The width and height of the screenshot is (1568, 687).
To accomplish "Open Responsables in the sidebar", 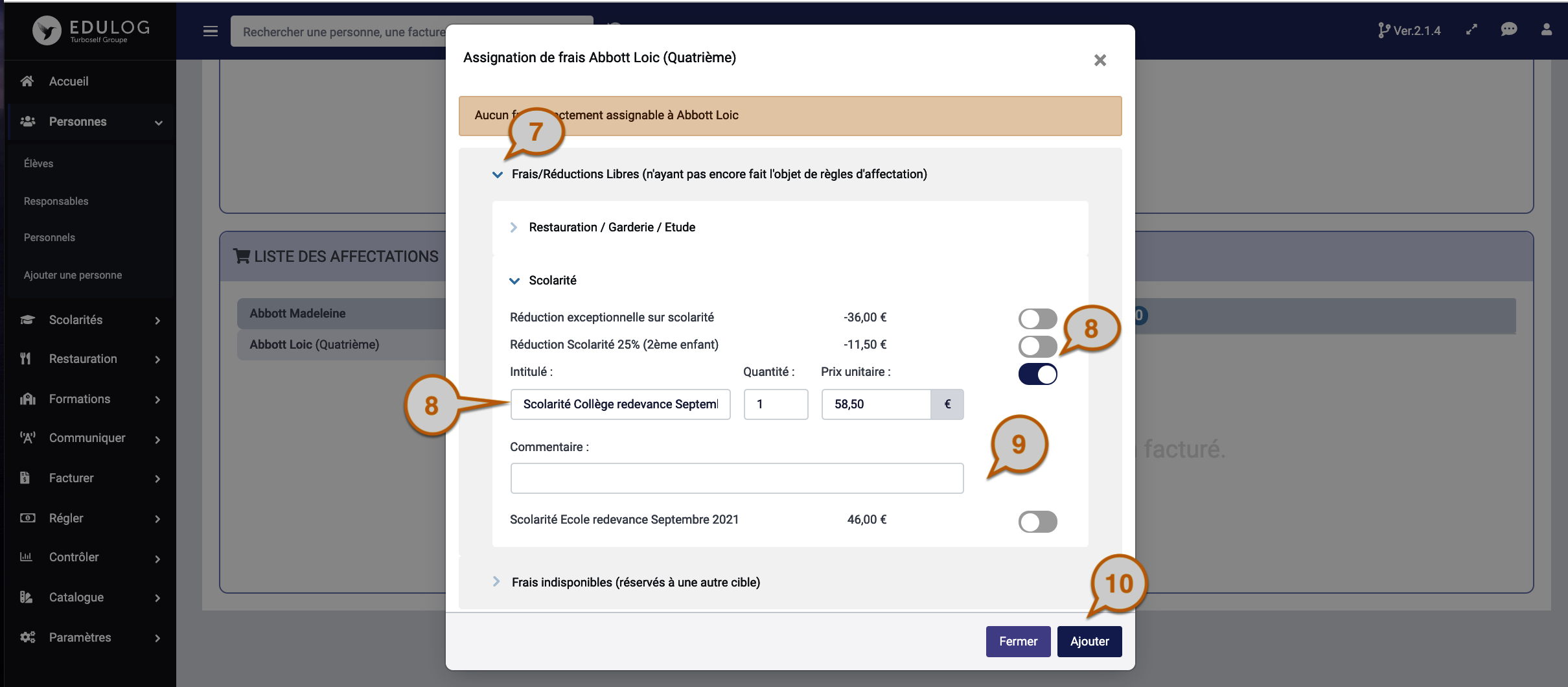I will [56, 201].
